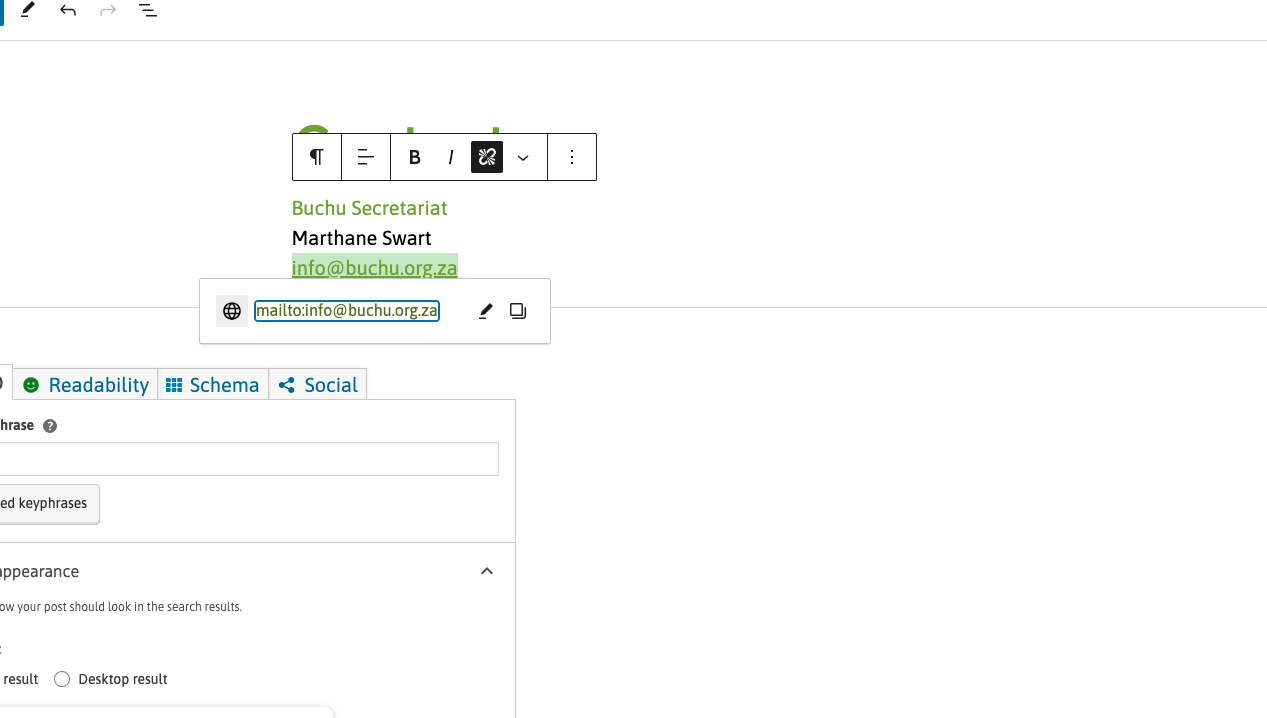Open more rich text controls dropdown
The height and width of the screenshot is (718, 1267).
tap(523, 158)
